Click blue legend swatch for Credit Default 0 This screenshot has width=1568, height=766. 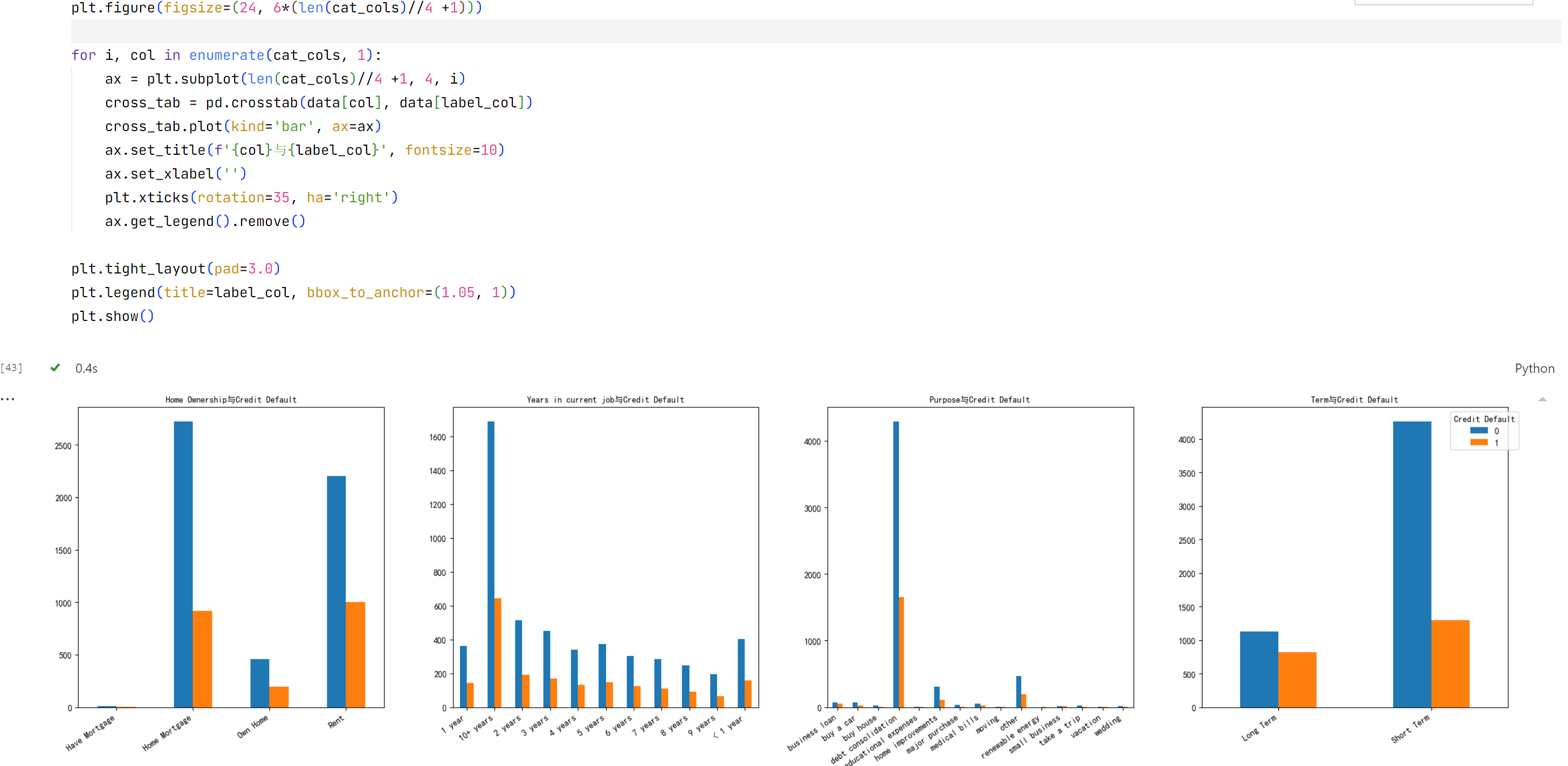[x=1478, y=430]
